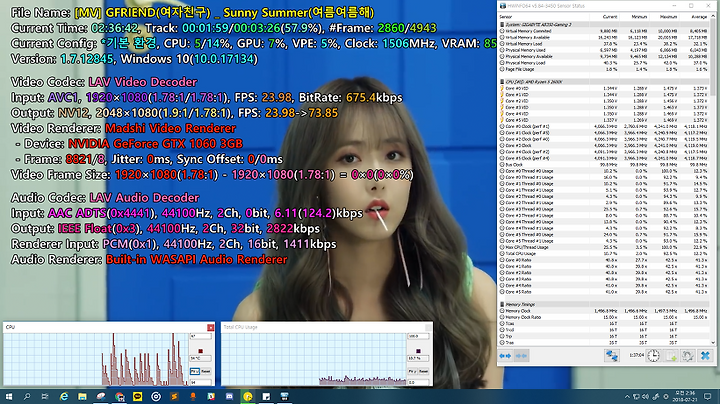Screen dimensions: 720x404
Task: Close the CPU graph window
Action: coord(210,327)
